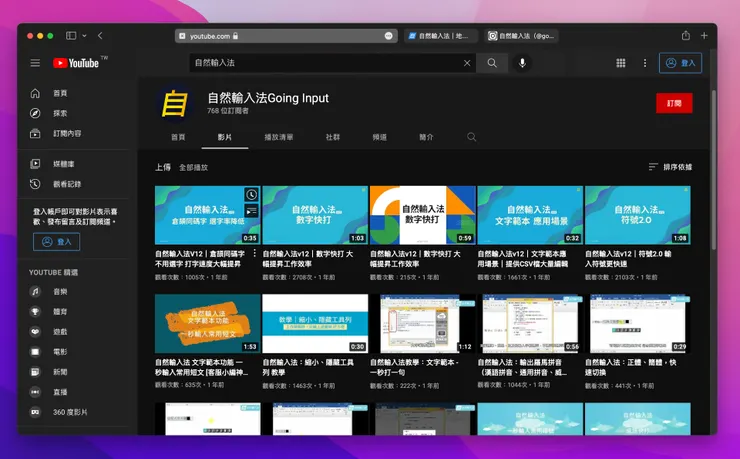The height and width of the screenshot is (459, 740).
Task: Open the address bar more-options ellipsis
Action: tap(388, 36)
